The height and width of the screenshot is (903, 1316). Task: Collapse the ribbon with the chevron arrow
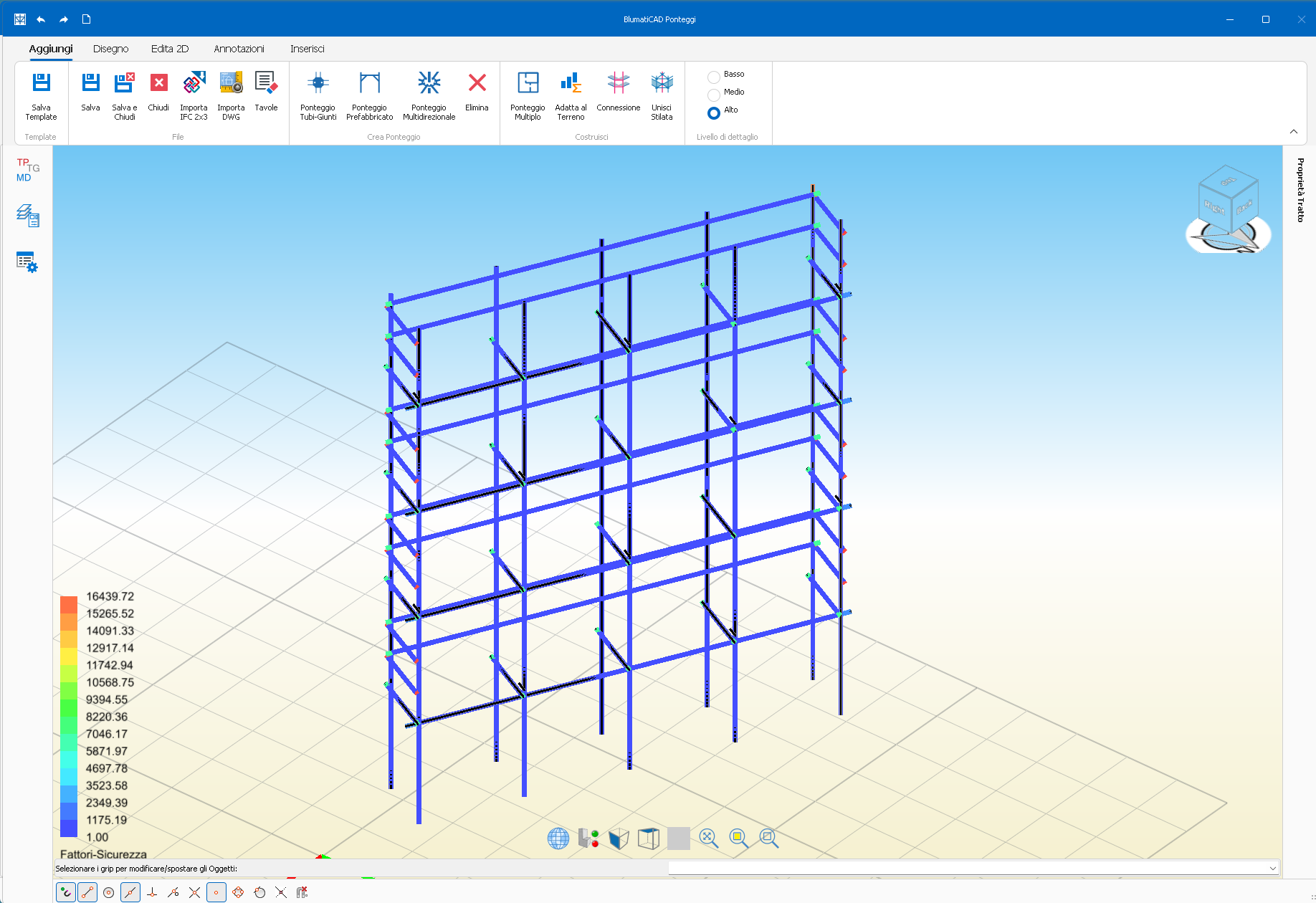pos(1294,131)
